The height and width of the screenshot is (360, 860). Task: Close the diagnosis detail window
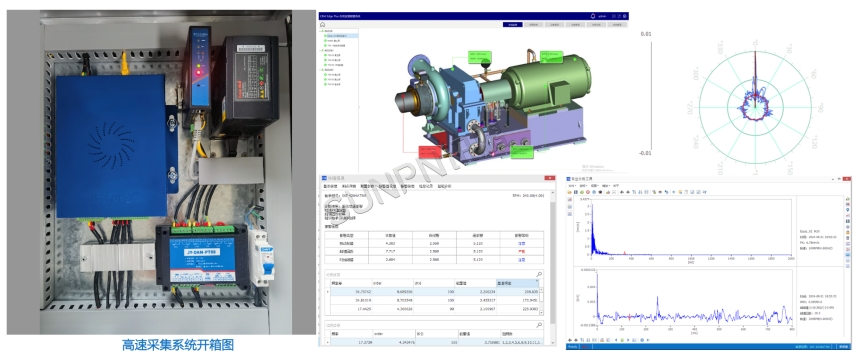tap(549, 178)
